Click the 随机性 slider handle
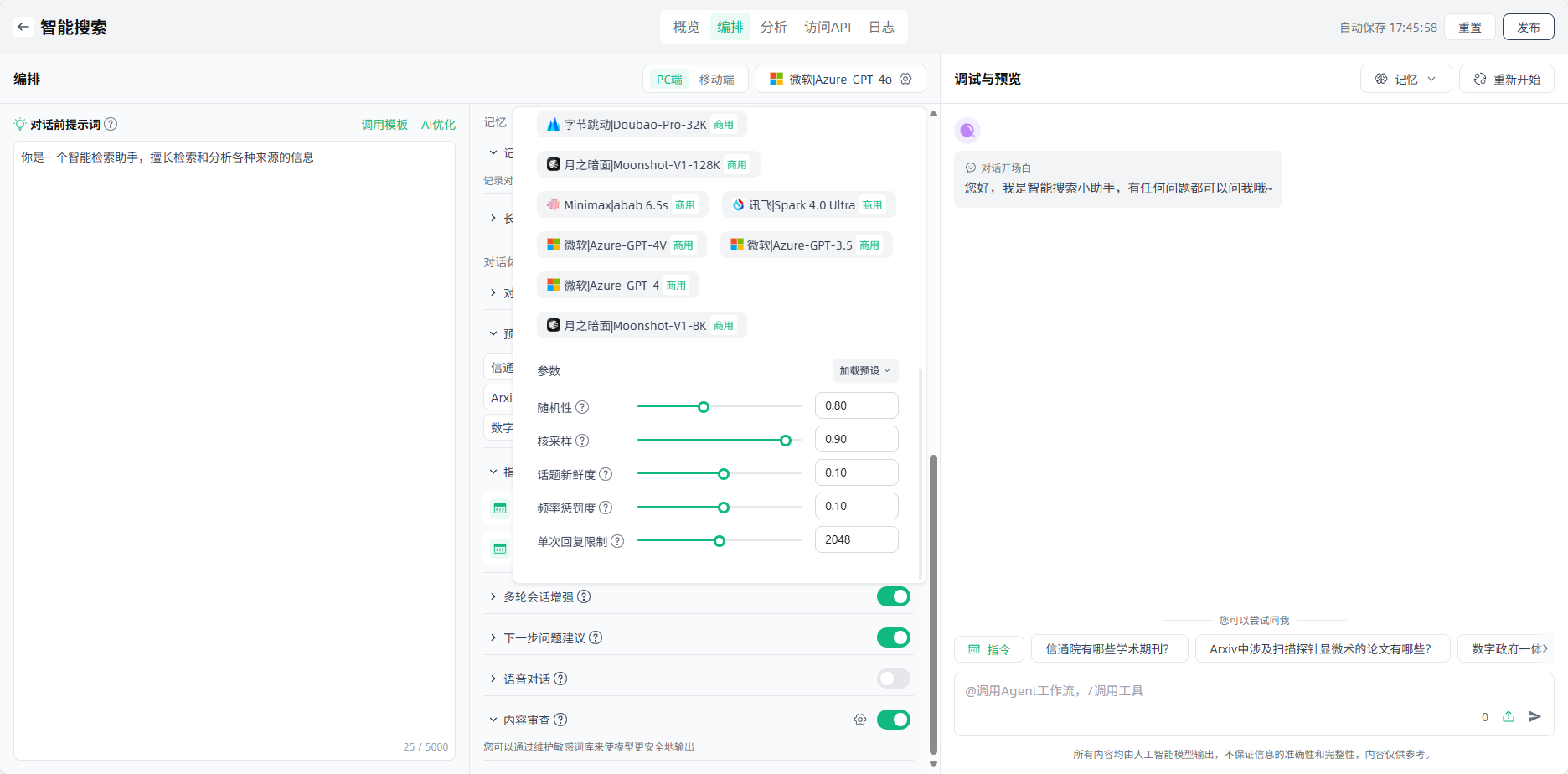Viewport: 1568px width, 774px height. tap(704, 407)
